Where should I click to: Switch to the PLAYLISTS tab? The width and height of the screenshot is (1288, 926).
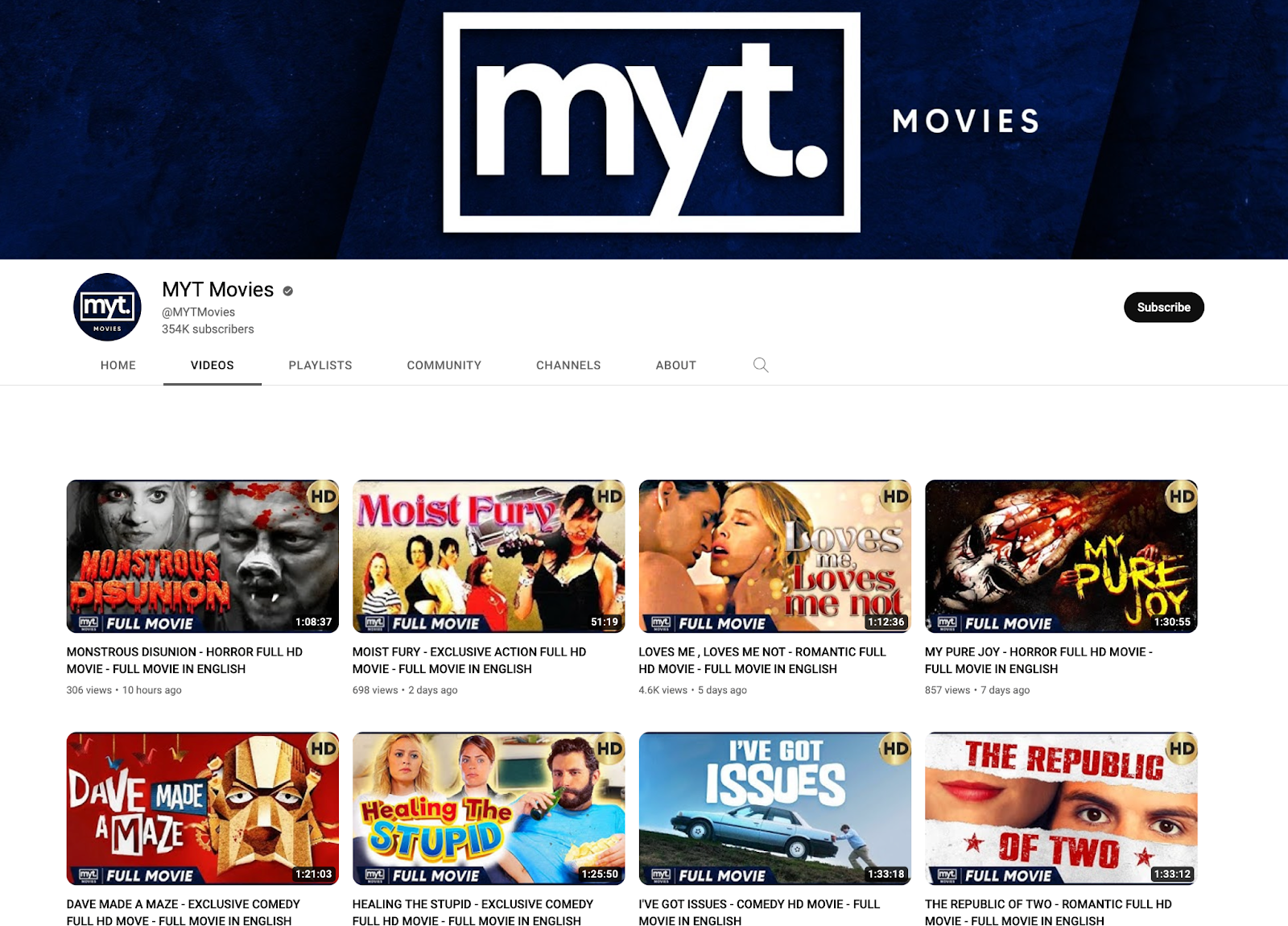320,365
